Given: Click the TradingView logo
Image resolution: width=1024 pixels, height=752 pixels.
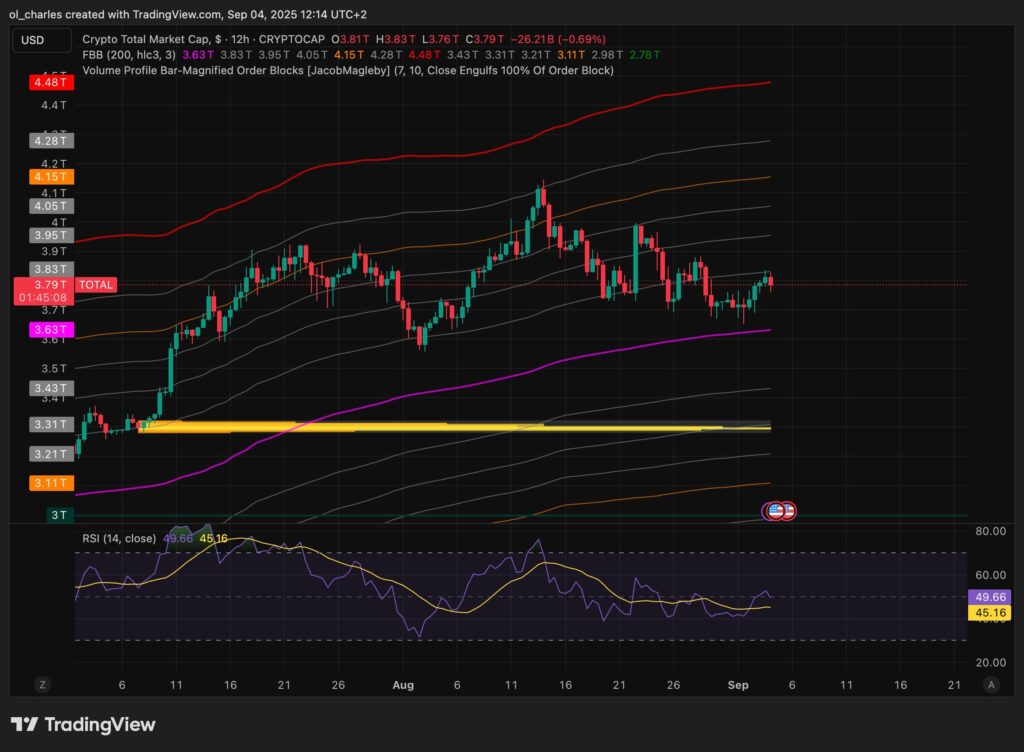Looking at the screenshot, I should 83,724.
